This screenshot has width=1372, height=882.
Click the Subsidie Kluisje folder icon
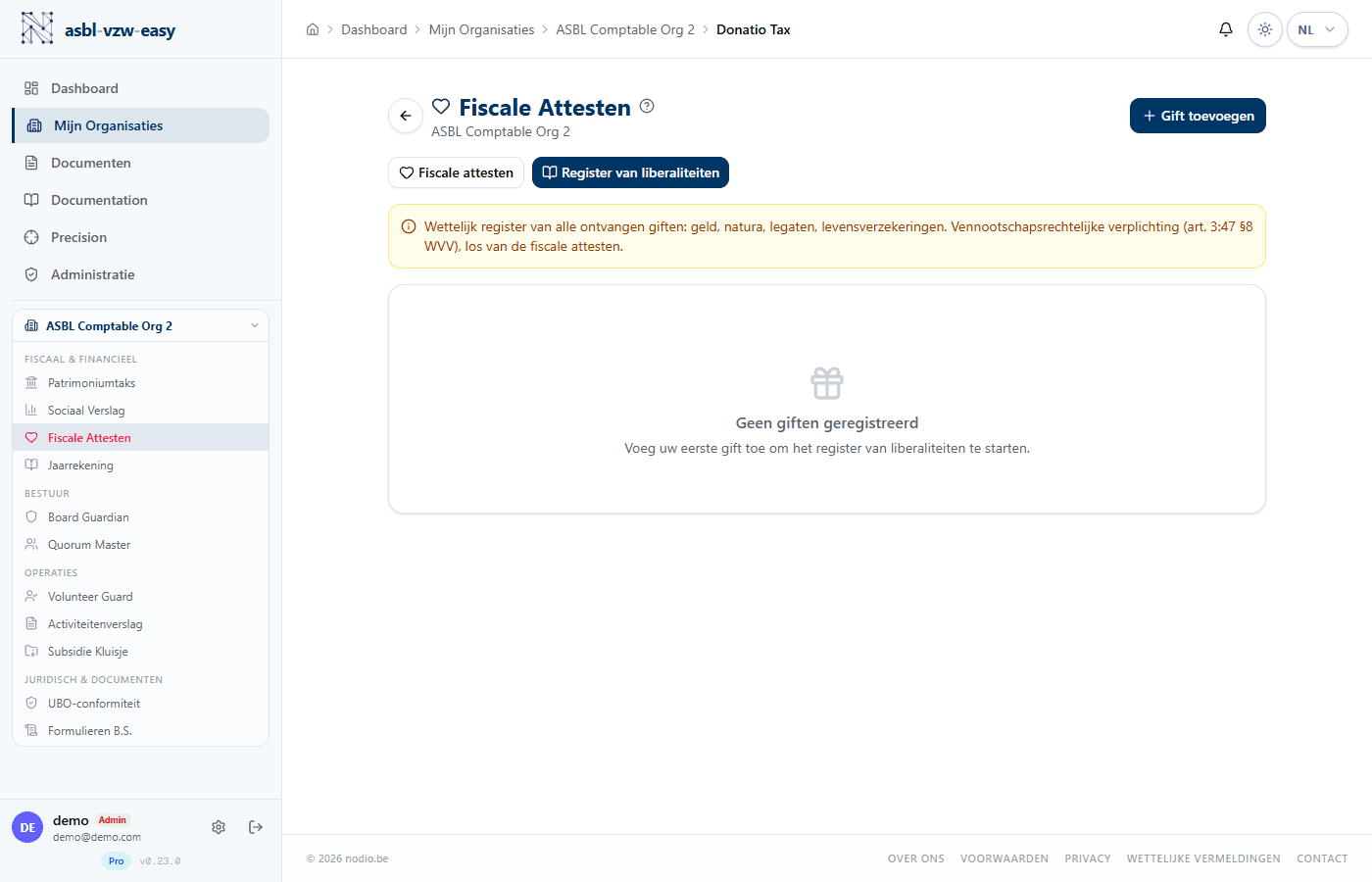(31, 652)
